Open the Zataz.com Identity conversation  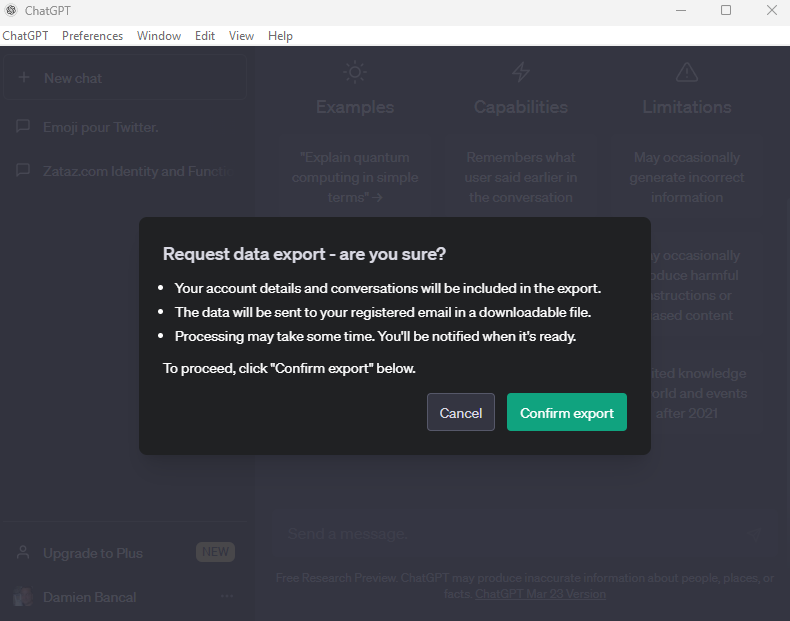click(x=125, y=171)
